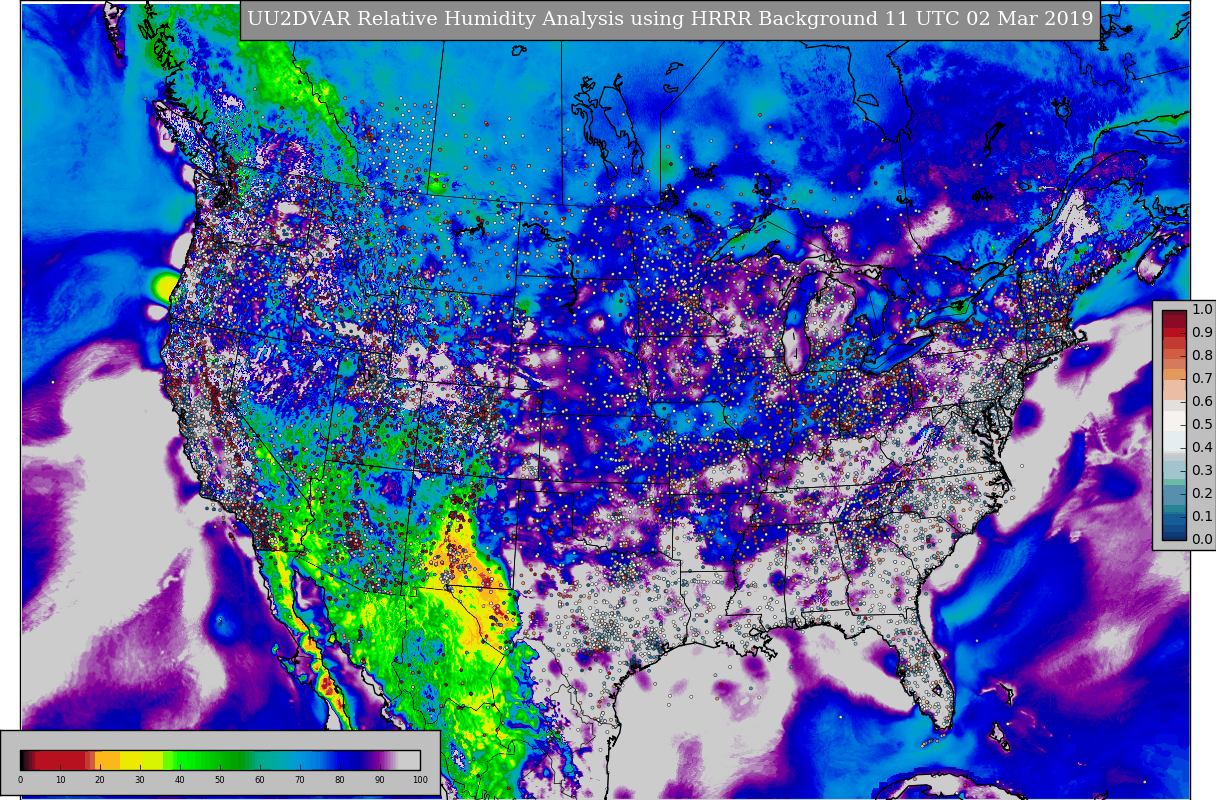Click the 0.7 label on the right colorbar
This screenshot has width=1216, height=800.
(1202, 378)
